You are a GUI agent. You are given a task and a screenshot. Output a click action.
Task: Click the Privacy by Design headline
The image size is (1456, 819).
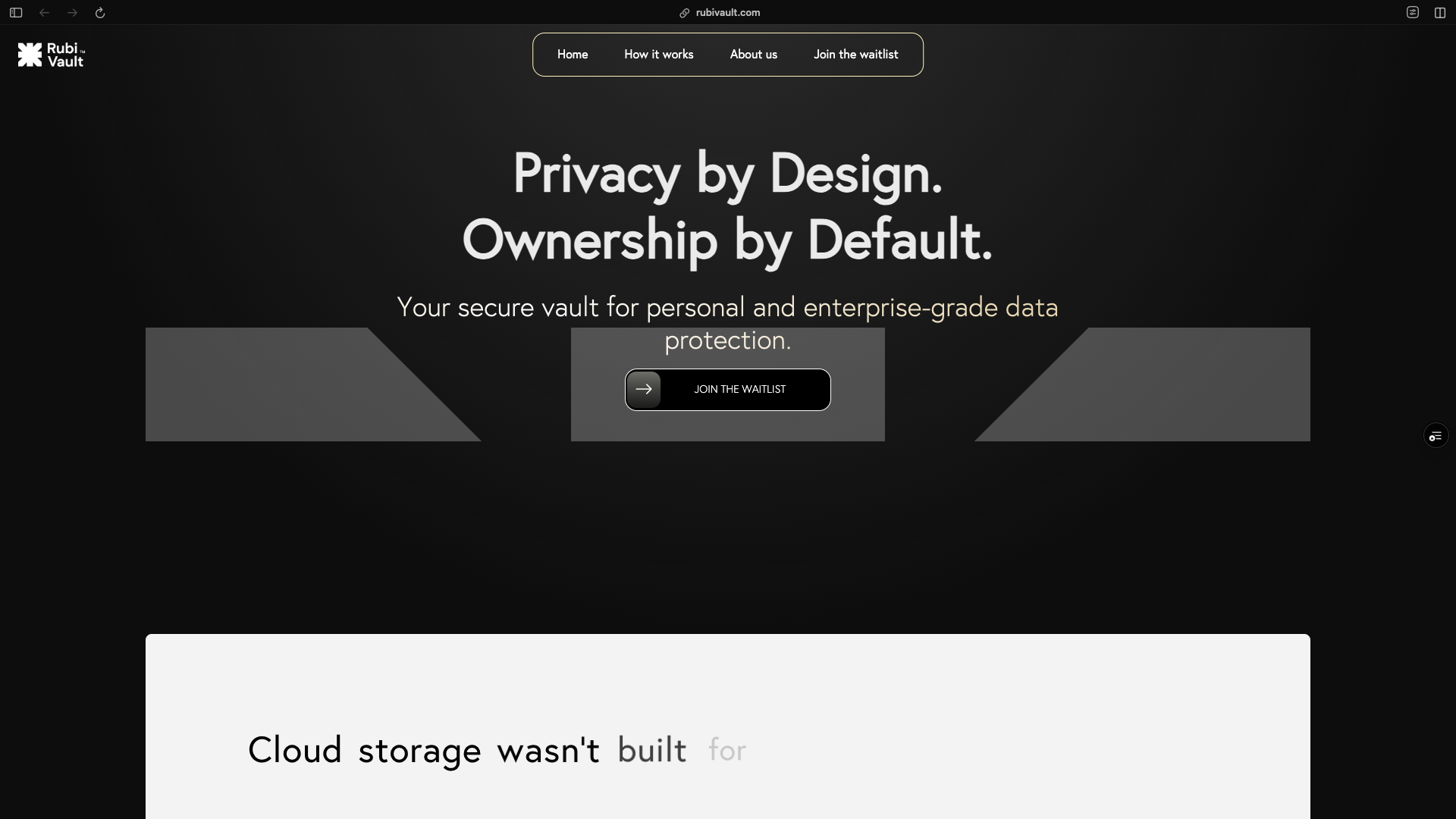point(726,174)
